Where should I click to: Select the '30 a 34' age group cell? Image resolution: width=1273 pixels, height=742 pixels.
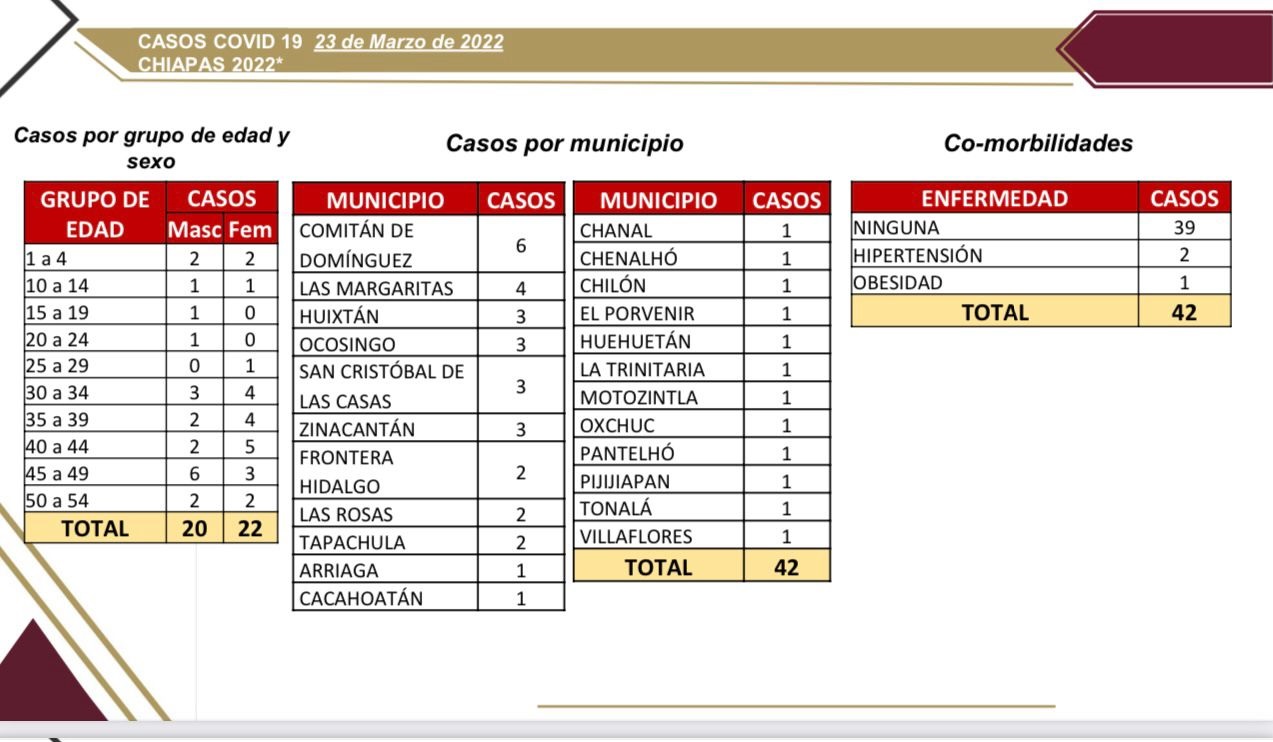(95, 393)
